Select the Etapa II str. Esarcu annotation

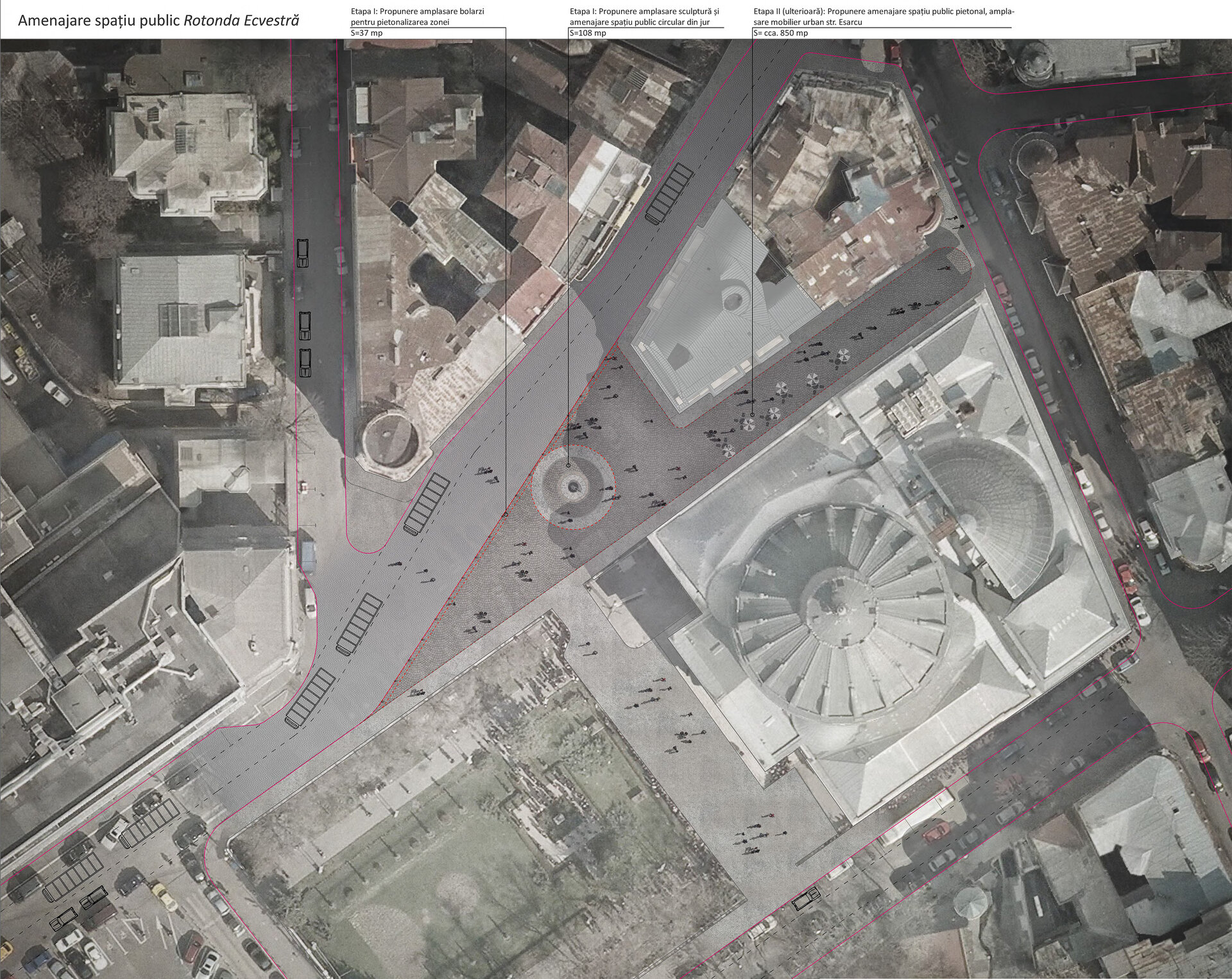coord(883,17)
